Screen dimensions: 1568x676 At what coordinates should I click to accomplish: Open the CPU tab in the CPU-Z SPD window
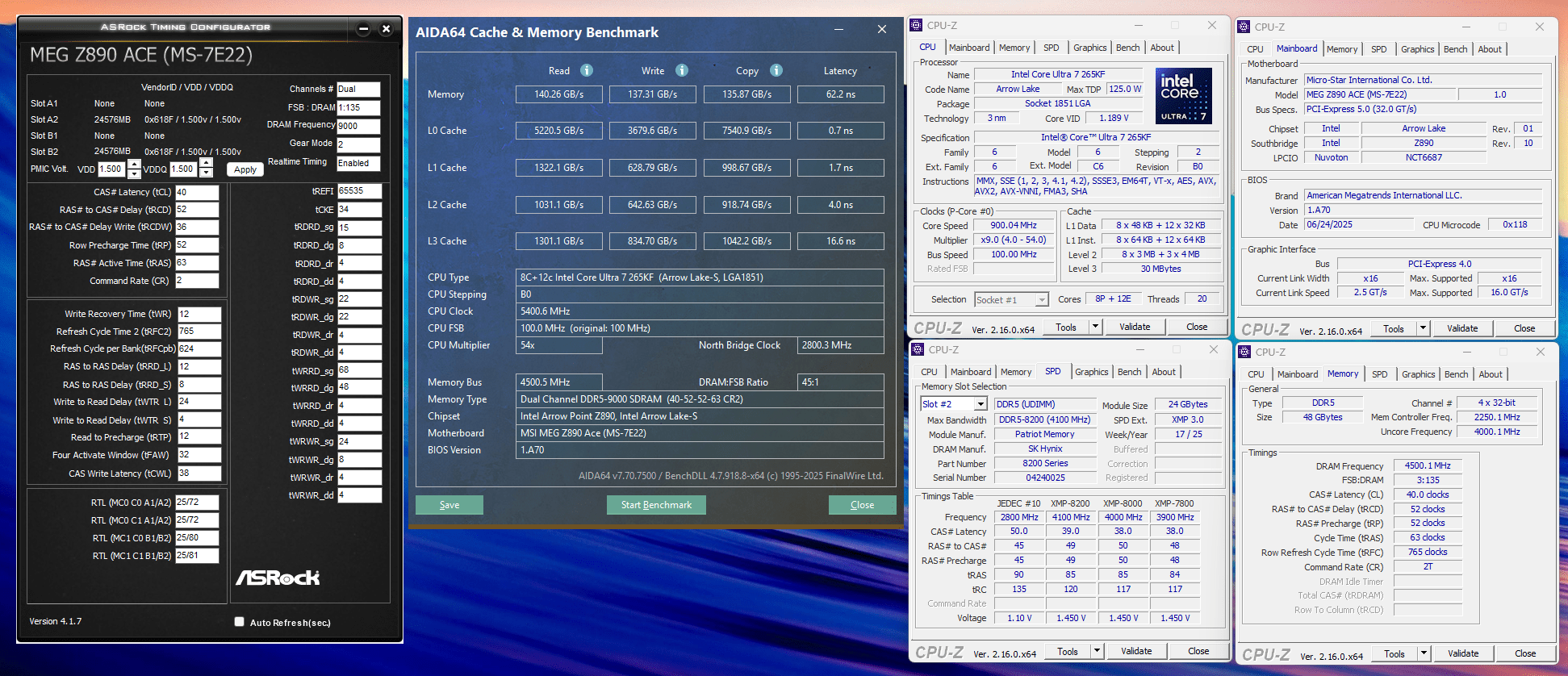click(929, 372)
